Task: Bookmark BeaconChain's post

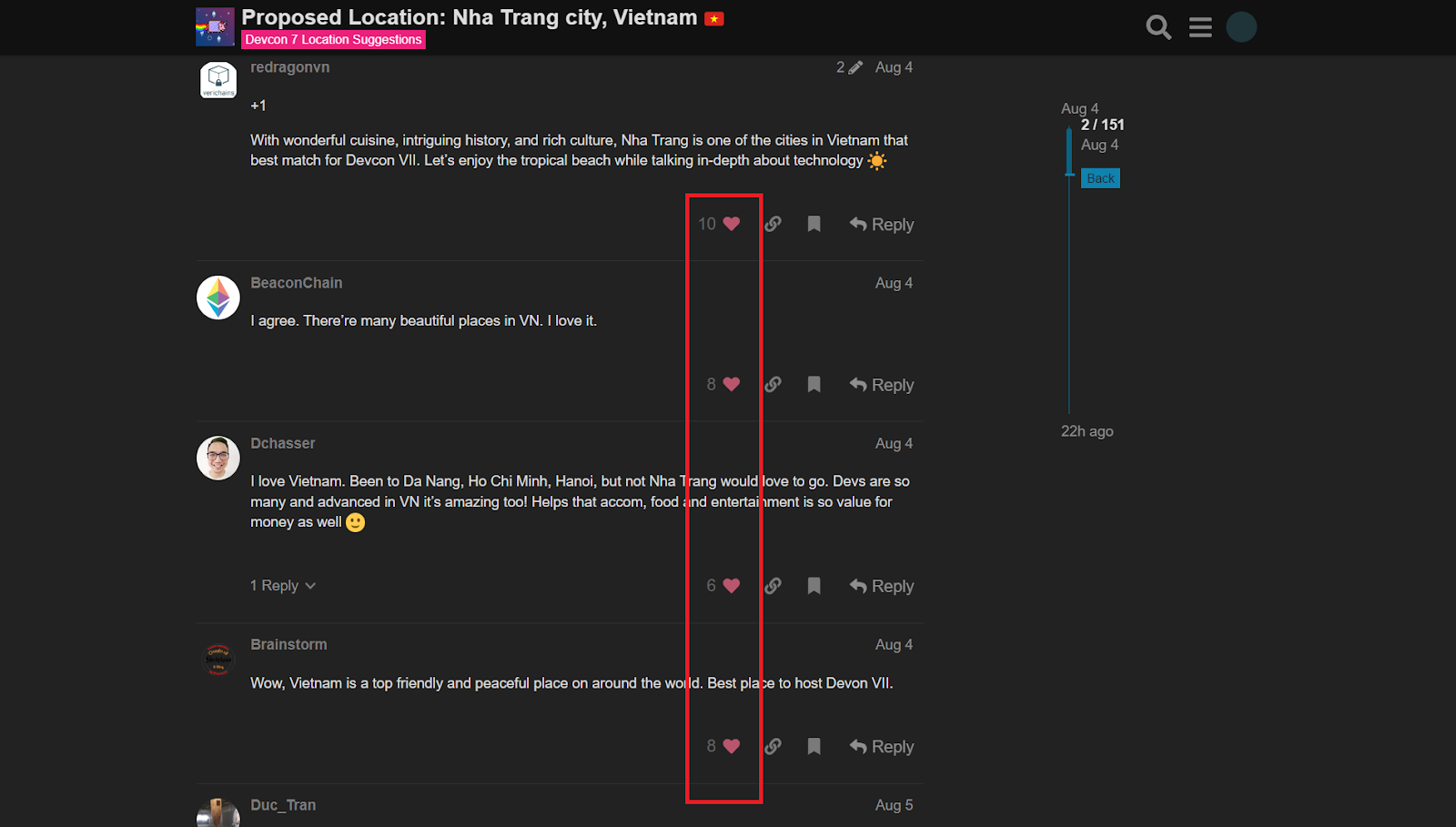Action: point(814,384)
